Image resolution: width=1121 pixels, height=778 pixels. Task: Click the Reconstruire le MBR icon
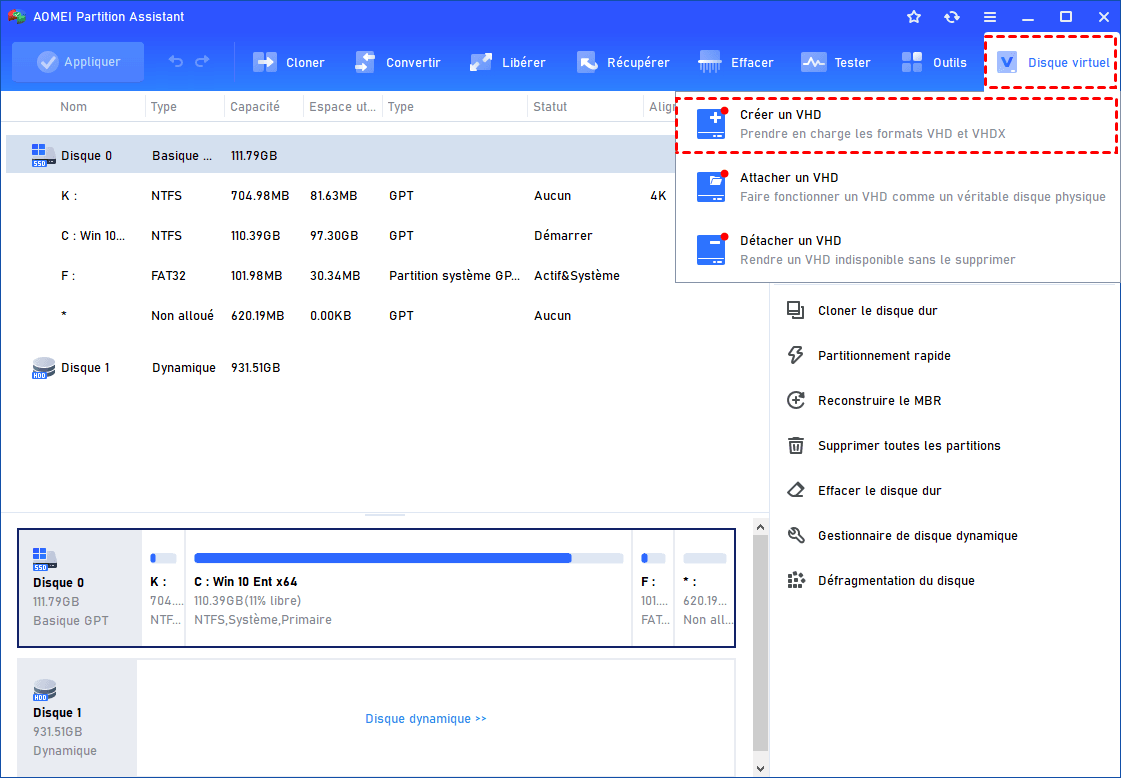pos(796,400)
